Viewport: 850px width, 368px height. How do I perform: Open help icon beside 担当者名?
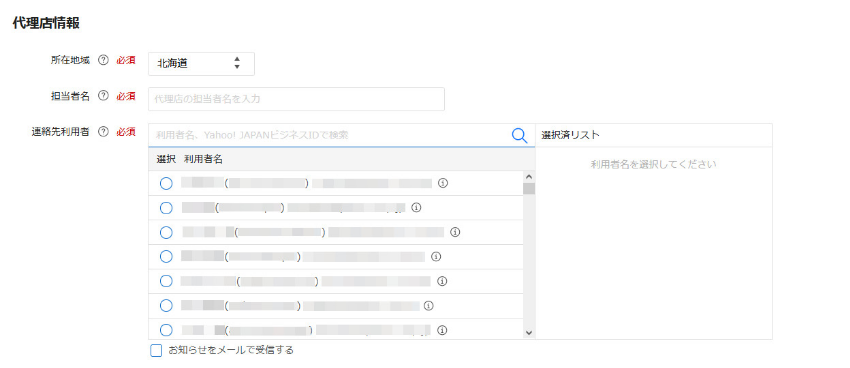point(103,96)
